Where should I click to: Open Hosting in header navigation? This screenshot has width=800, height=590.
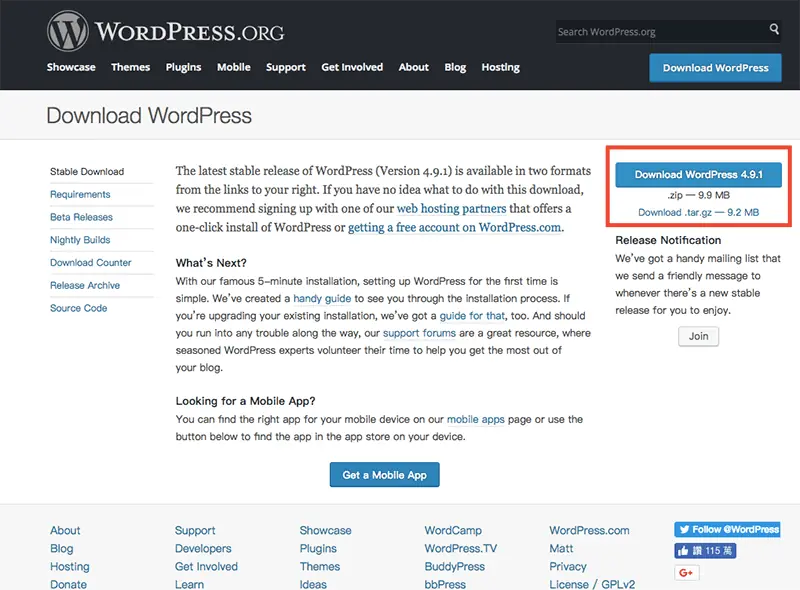tap(501, 67)
